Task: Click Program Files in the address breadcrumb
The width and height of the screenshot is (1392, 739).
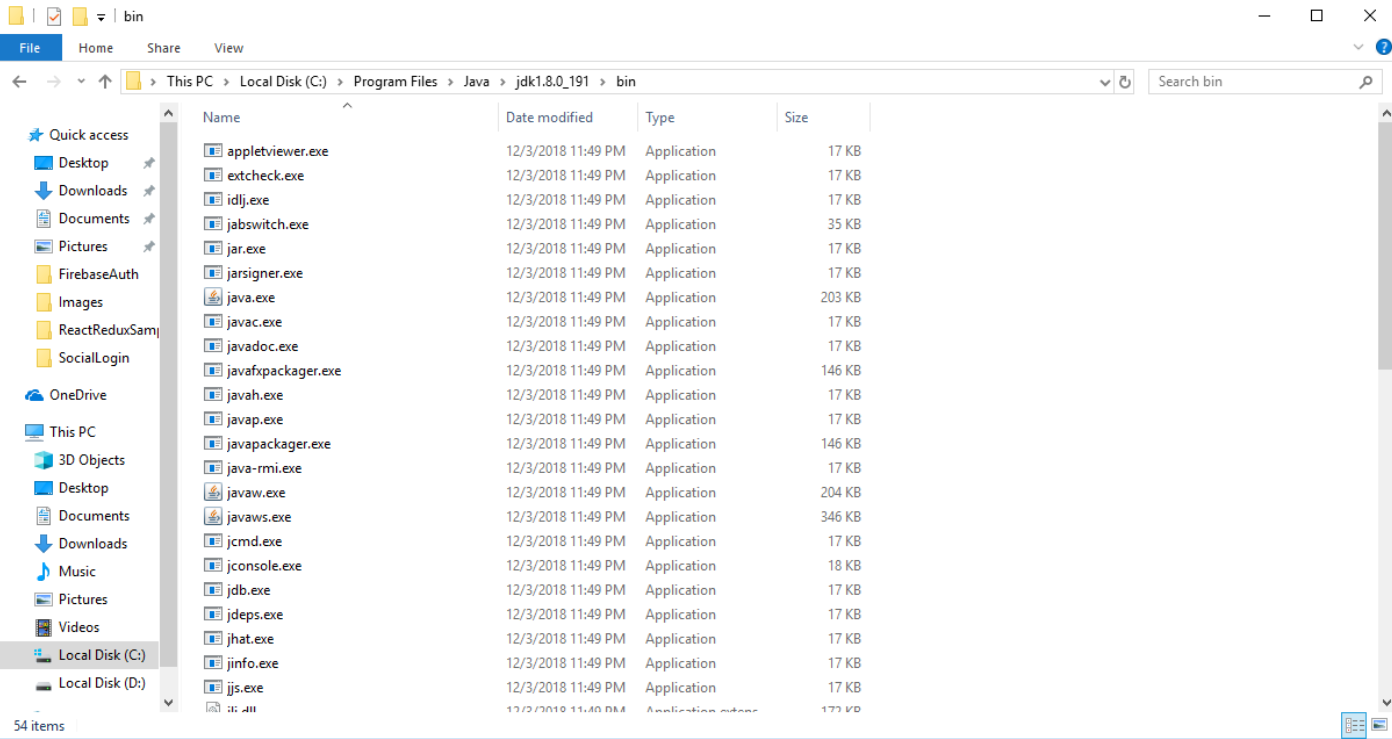Action: pyautogui.click(x=395, y=82)
